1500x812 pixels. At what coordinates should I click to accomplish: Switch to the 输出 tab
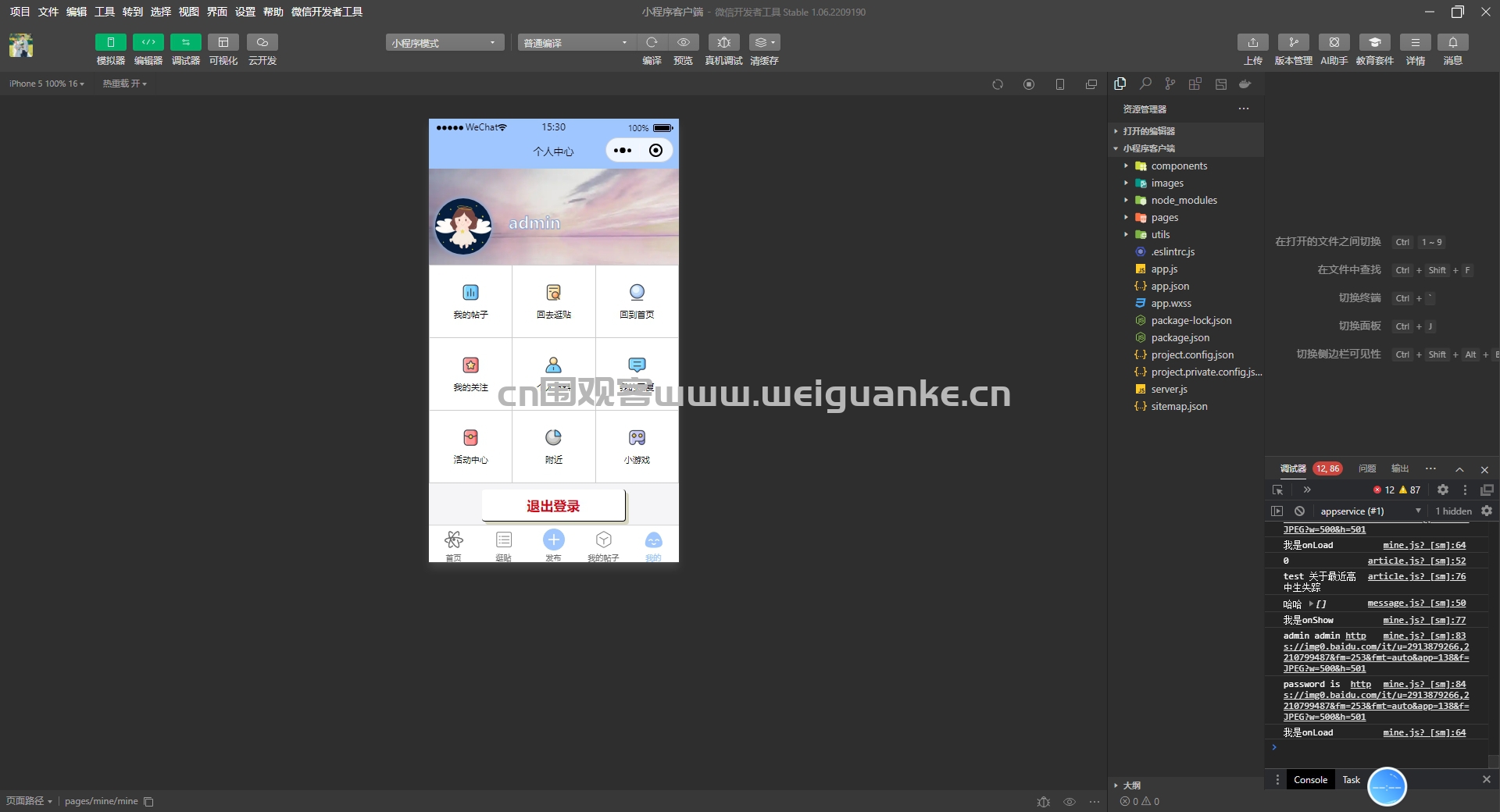[x=1400, y=468]
